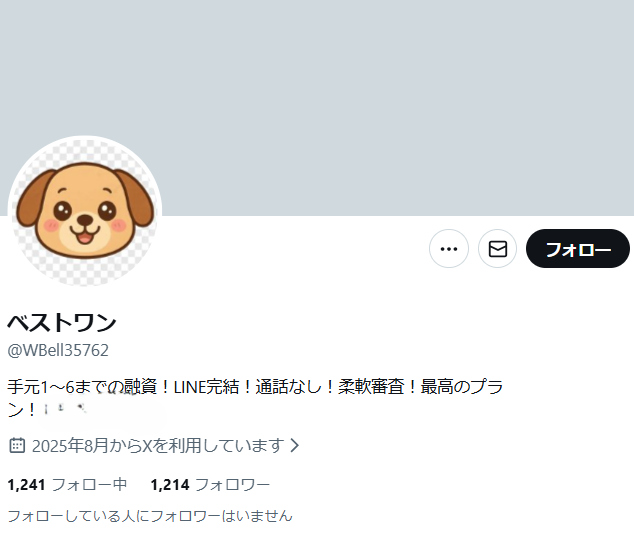Screen dimensions: 634x539
Task: Click the gray header banner image
Action: 317,108
